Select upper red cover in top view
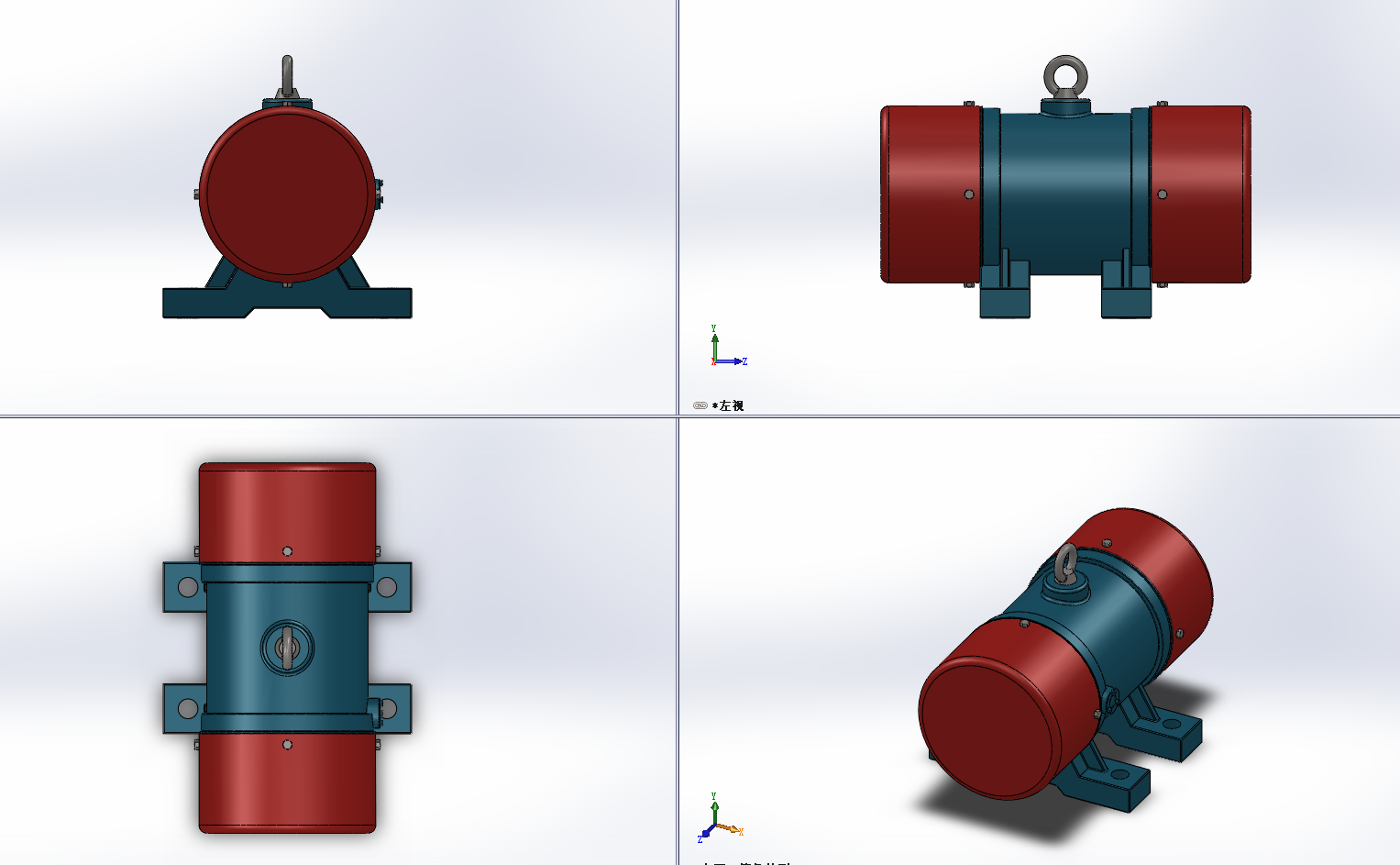The height and width of the screenshot is (865, 1400). pos(287,514)
